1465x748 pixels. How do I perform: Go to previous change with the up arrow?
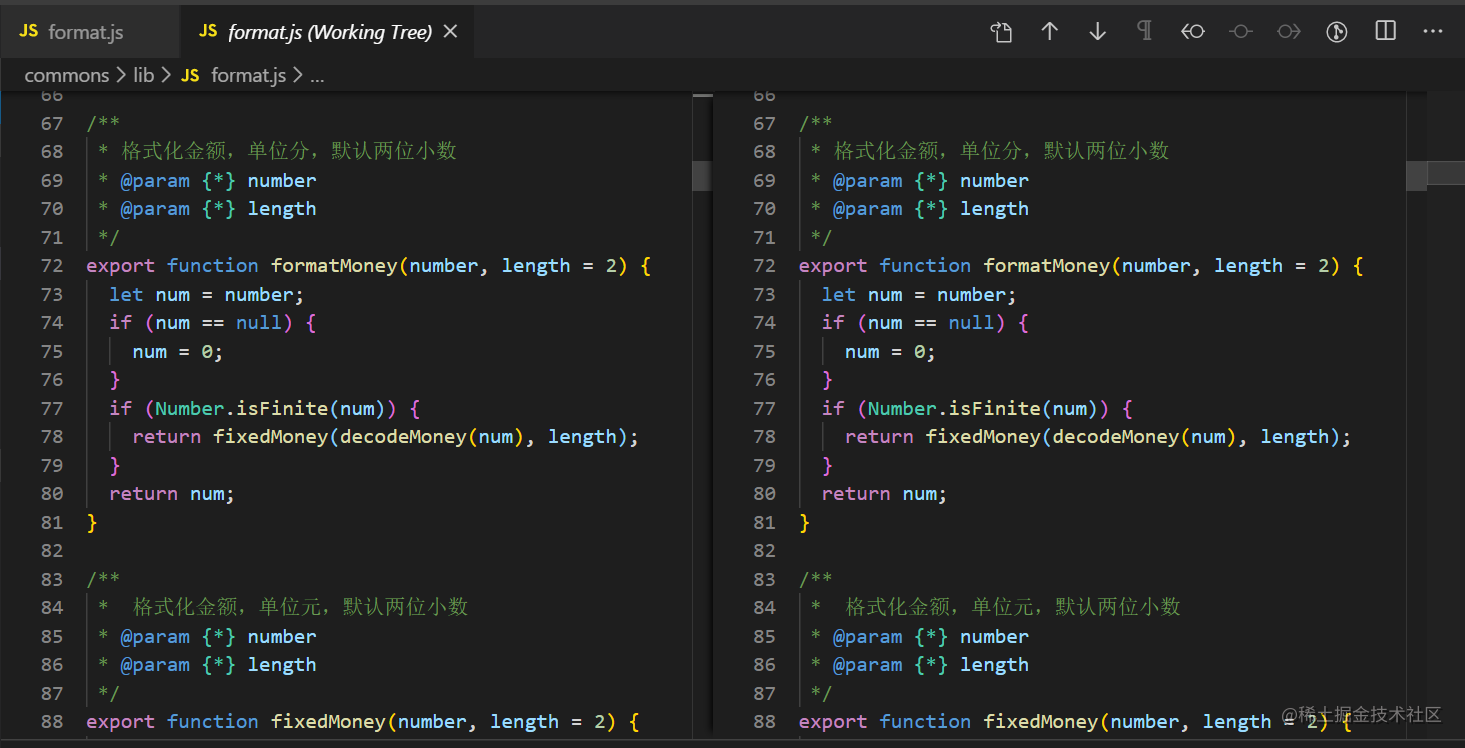pyautogui.click(x=1049, y=32)
